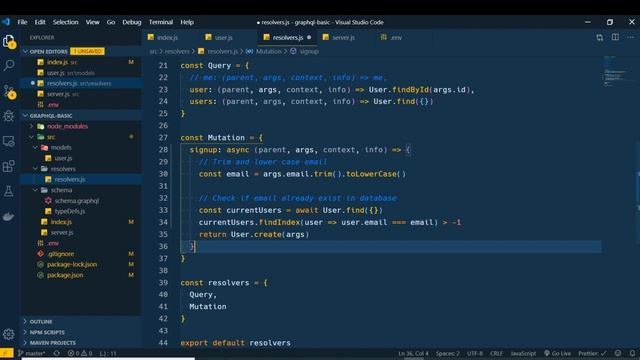Open the Help menu
The width and height of the screenshot is (640, 360).
[x=187, y=22]
